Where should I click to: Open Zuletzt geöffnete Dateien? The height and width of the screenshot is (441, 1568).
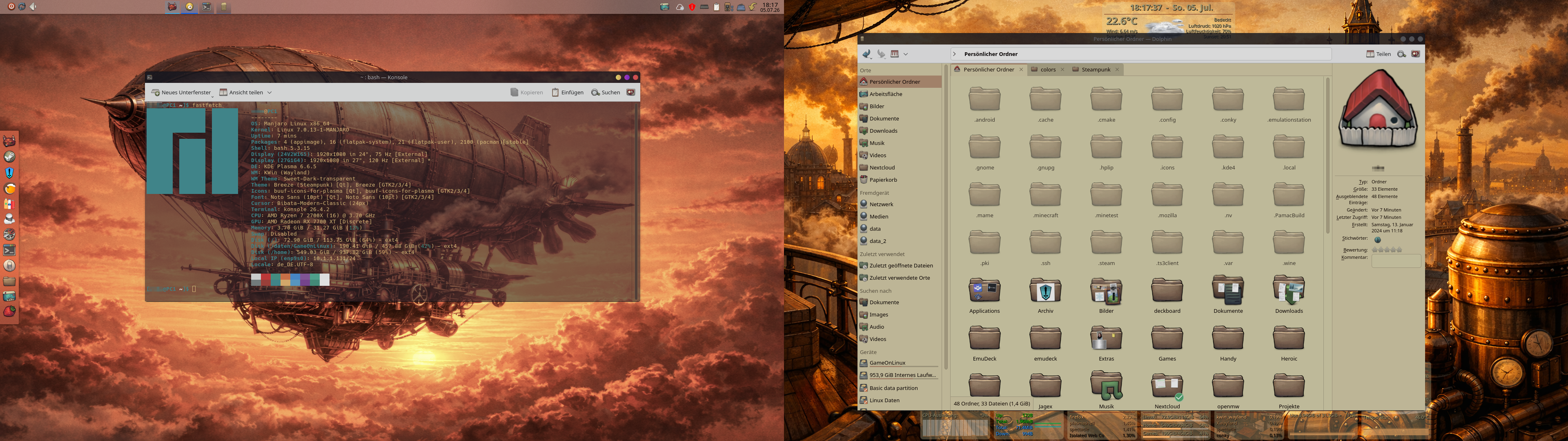point(900,265)
